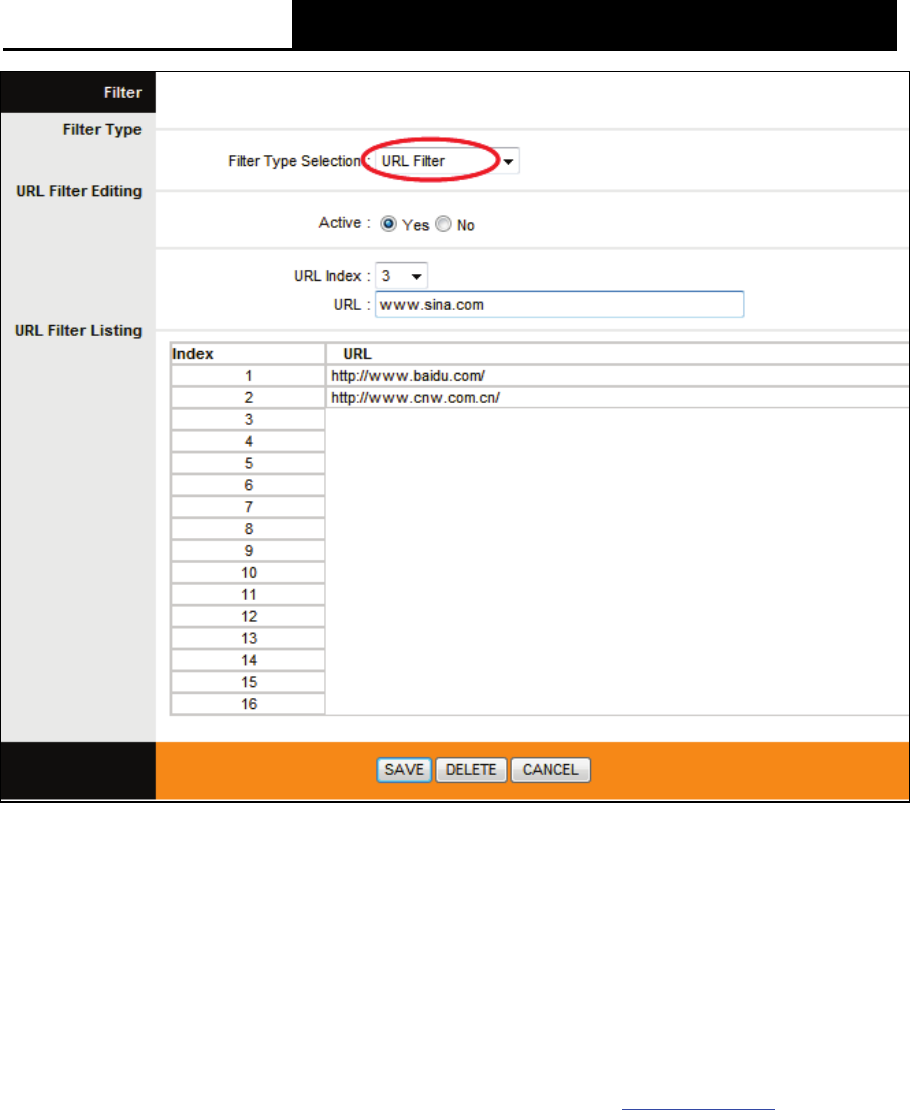Click the Filter Type Selection label
This screenshot has width=910, height=1110.
[295, 161]
